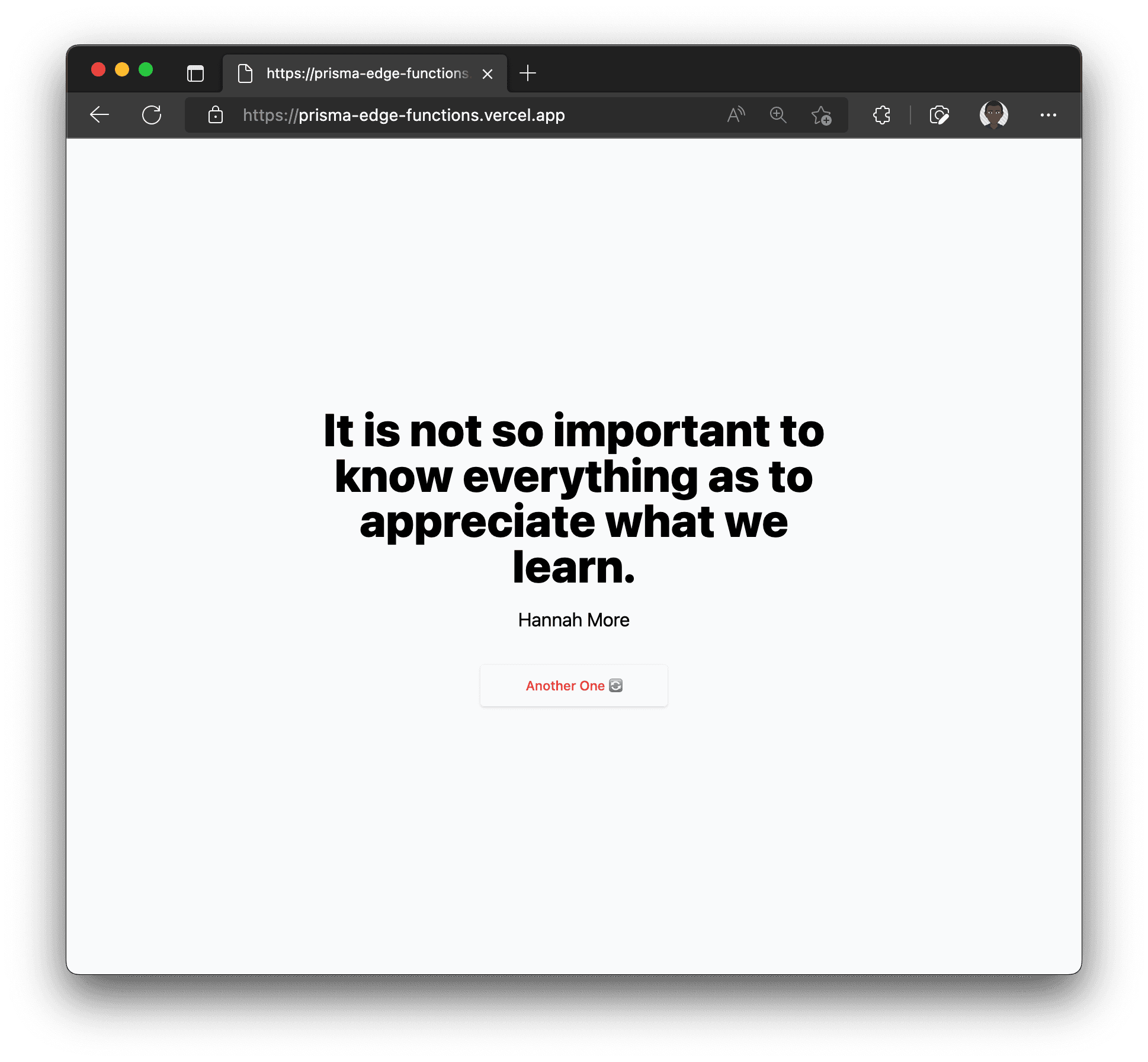The image size is (1148, 1062).
Task: Click the green fullscreen window button
Action: tap(146, 70)
